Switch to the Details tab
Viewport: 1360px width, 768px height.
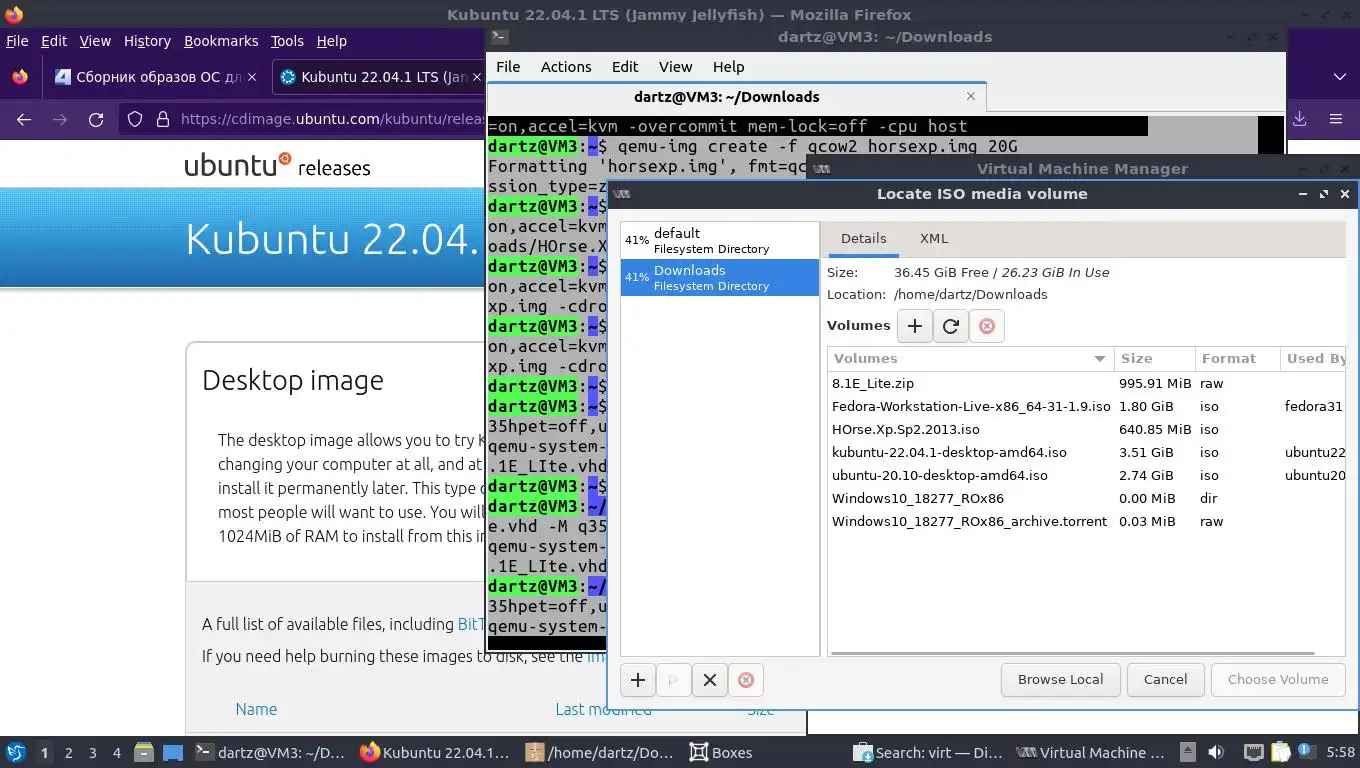tap(863, 239)
